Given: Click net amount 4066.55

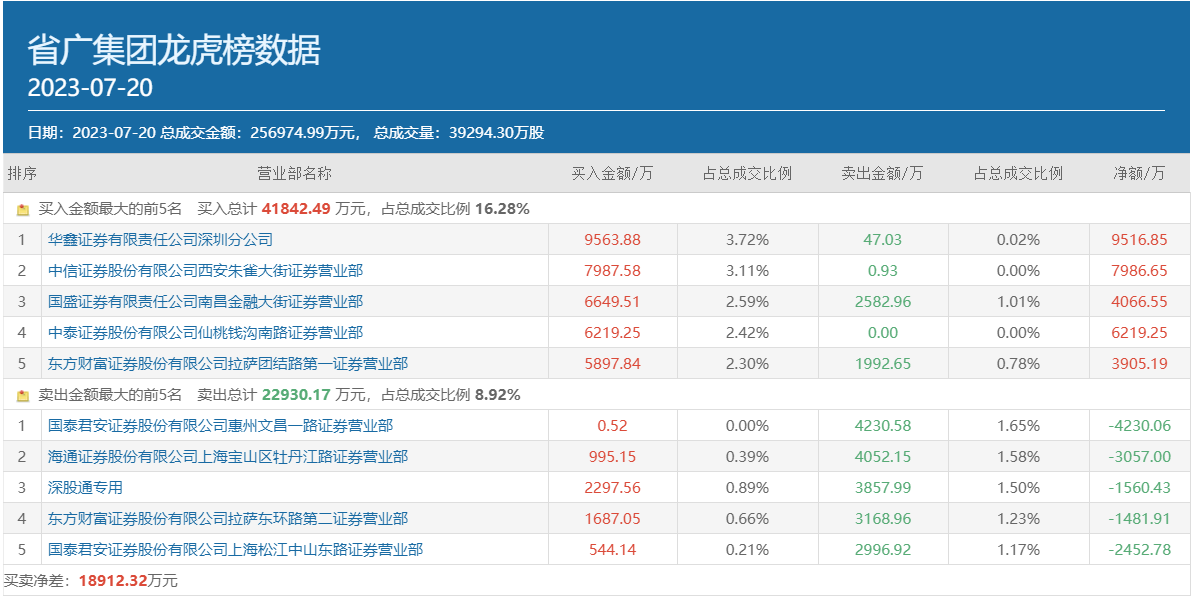Looking at the screenshot, I should click(1139, 302).
